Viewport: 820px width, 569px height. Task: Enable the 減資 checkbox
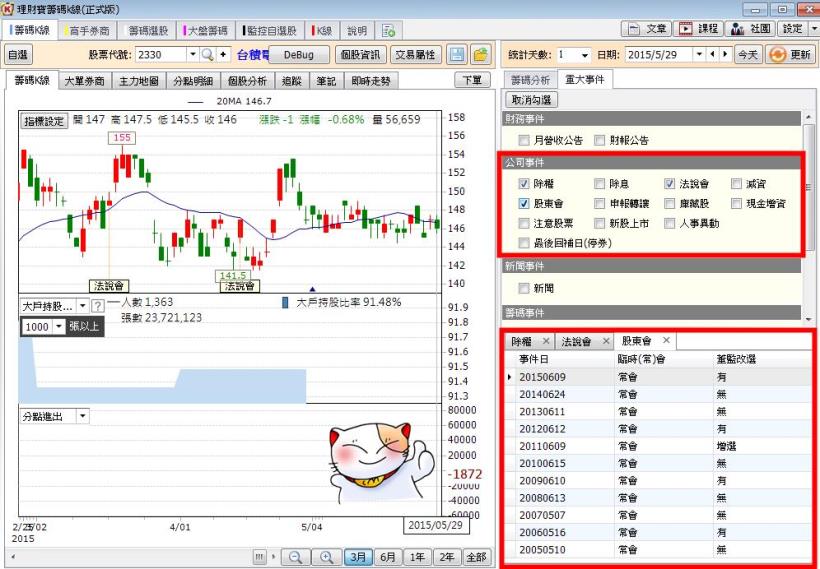(x=736, y=184)
